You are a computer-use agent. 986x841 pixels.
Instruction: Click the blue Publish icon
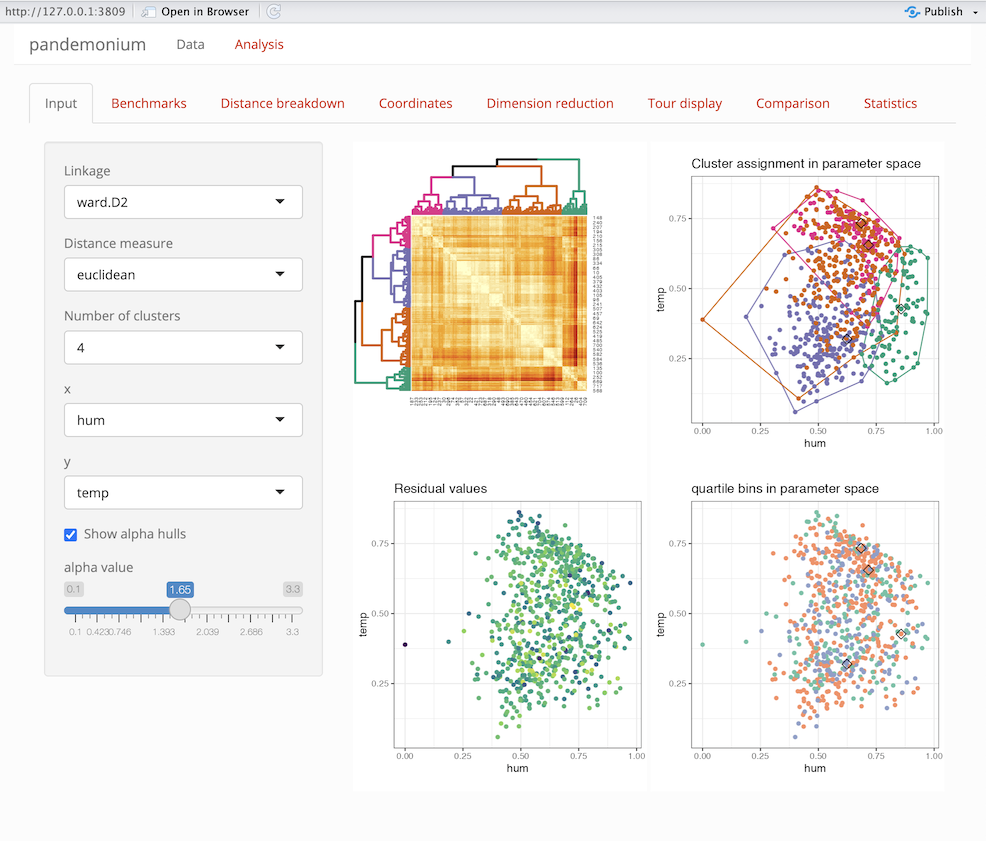click(911, 12)
